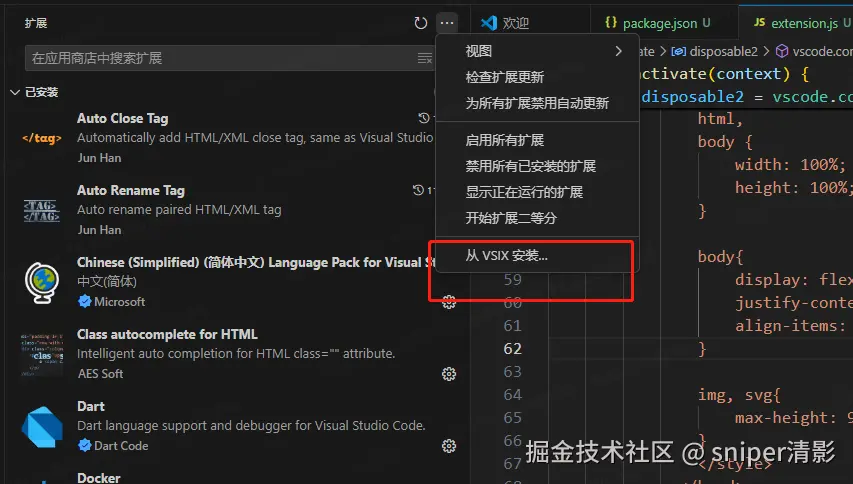Image resolution: width=853 pixels, height=484 pixels.
Task: Click AES Soft publisher name
Action: pyautogui.click(x=101, y=374)
